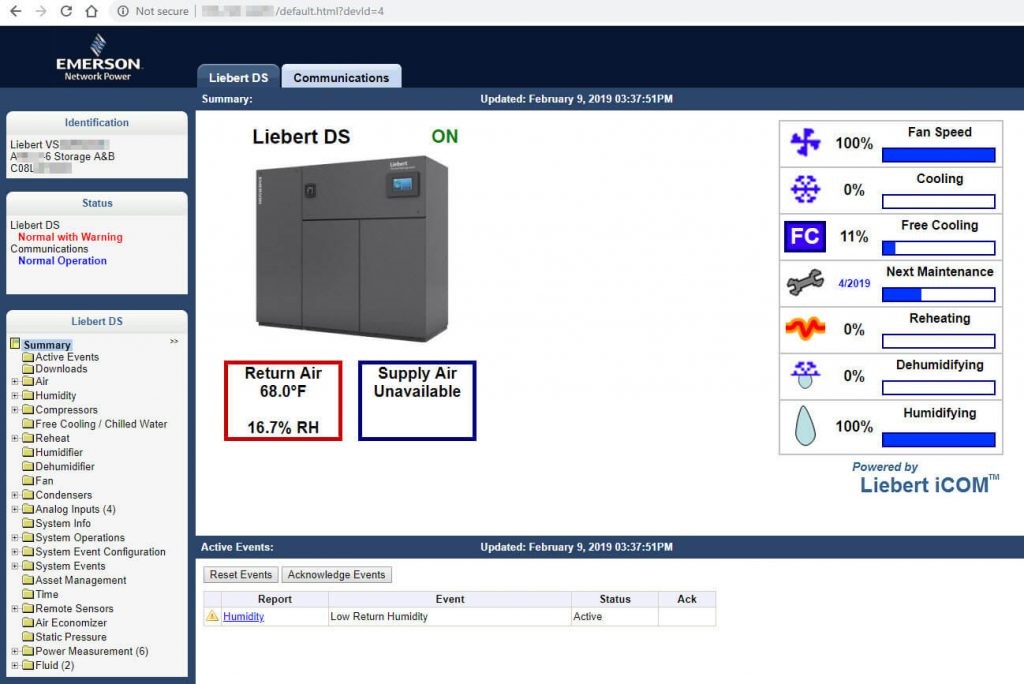
Task: Click the browser home icon
Action: click(x=91, y=11)
